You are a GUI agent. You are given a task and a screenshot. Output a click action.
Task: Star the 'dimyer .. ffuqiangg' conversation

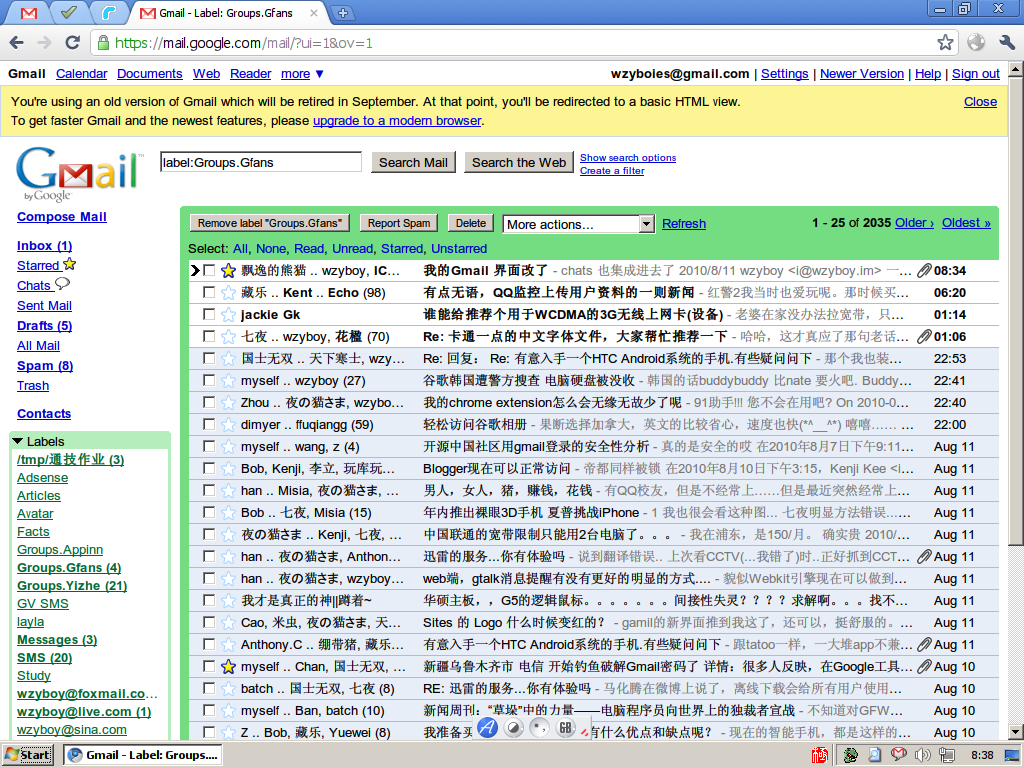coord(228,424)
